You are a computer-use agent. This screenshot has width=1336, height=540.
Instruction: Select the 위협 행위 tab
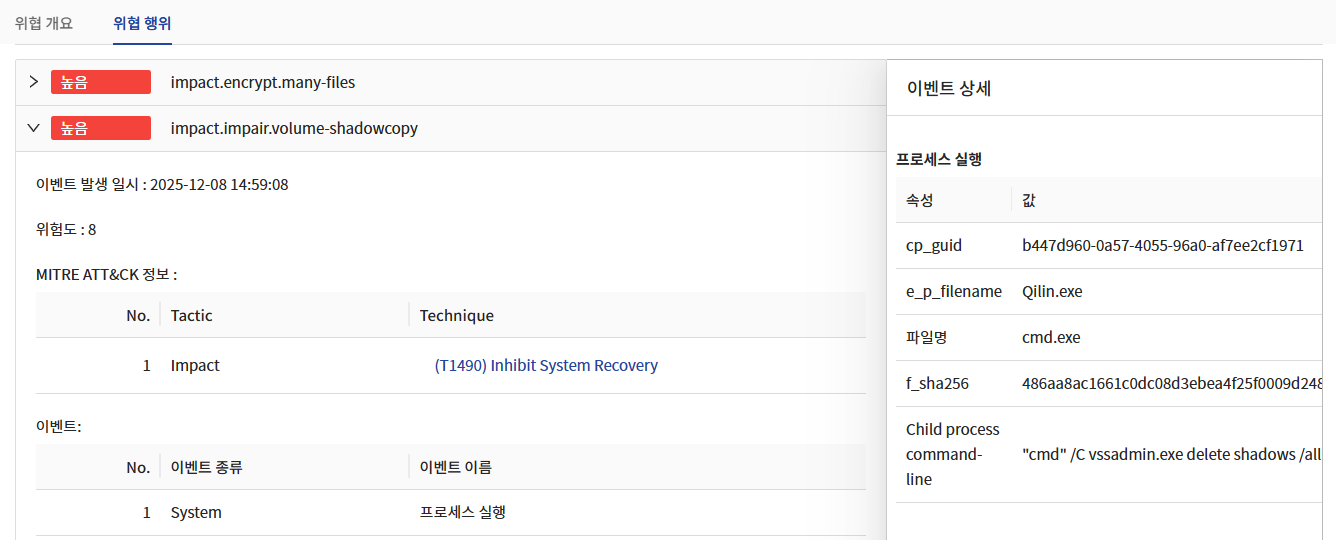click(x=142, y=23)
